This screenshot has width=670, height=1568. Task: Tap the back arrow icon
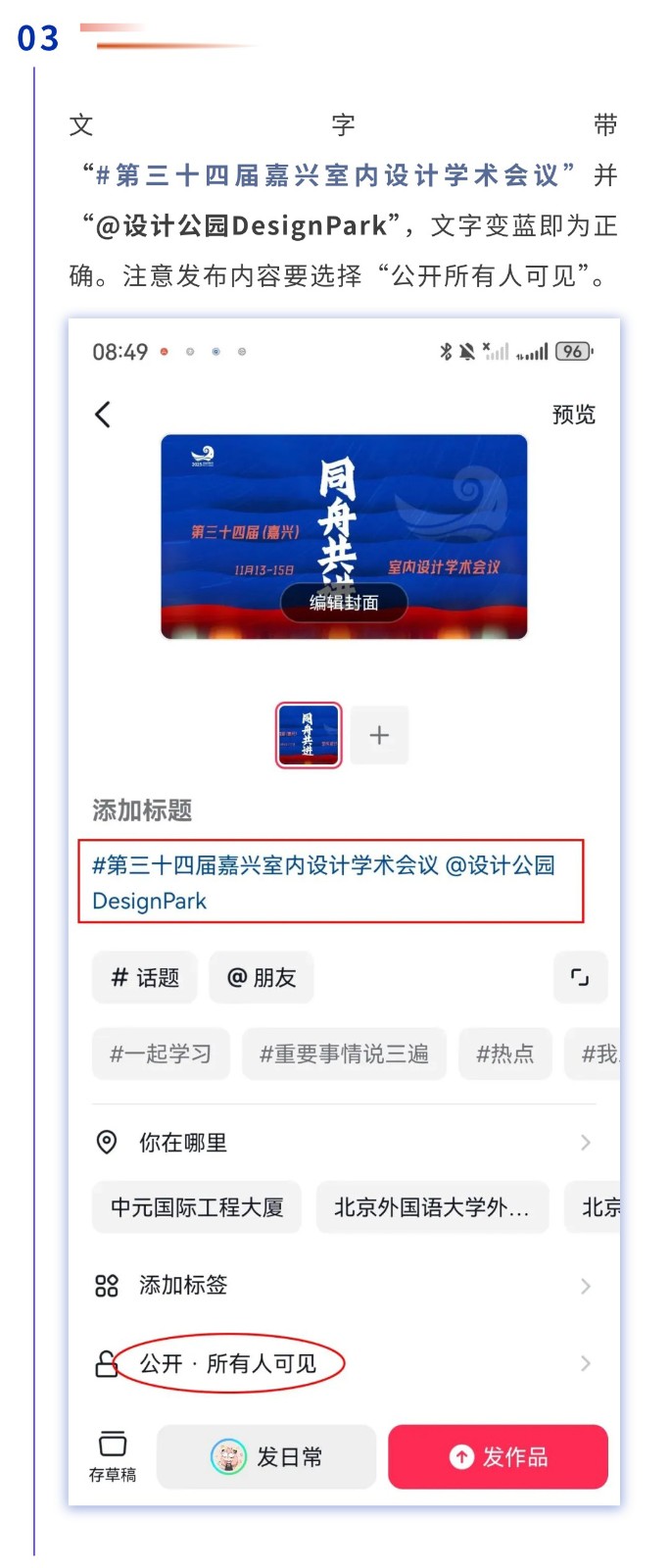pyautogui.click(x=103, y=415)
